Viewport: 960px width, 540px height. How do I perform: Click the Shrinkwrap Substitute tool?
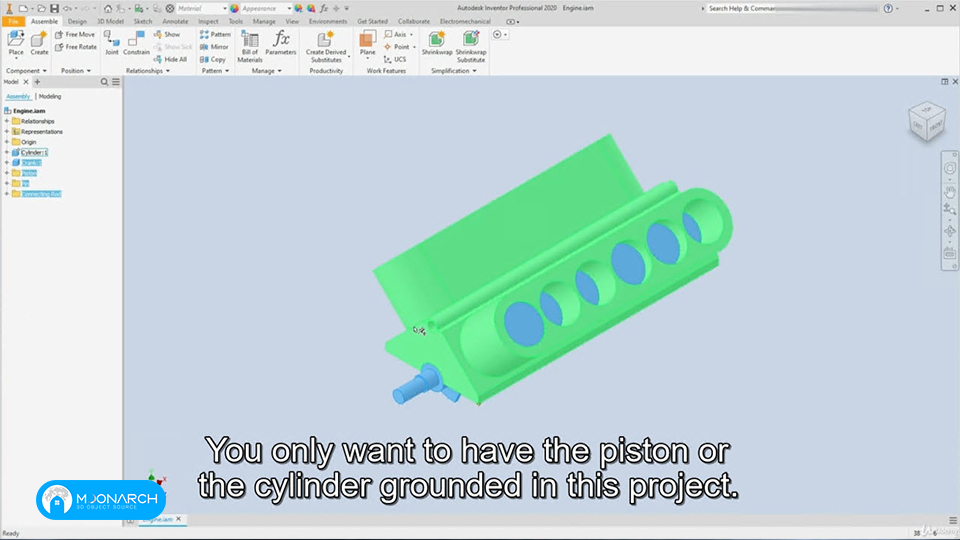pos(471,46)
